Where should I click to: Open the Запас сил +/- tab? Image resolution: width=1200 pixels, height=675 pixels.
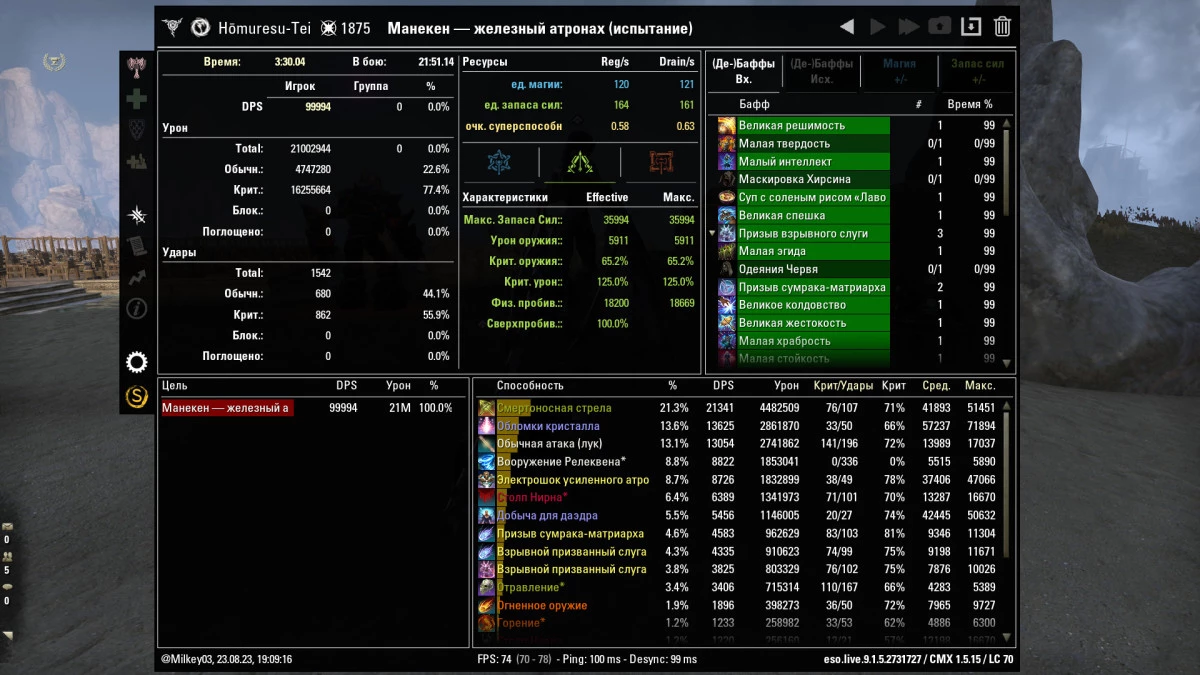(977, 71)
